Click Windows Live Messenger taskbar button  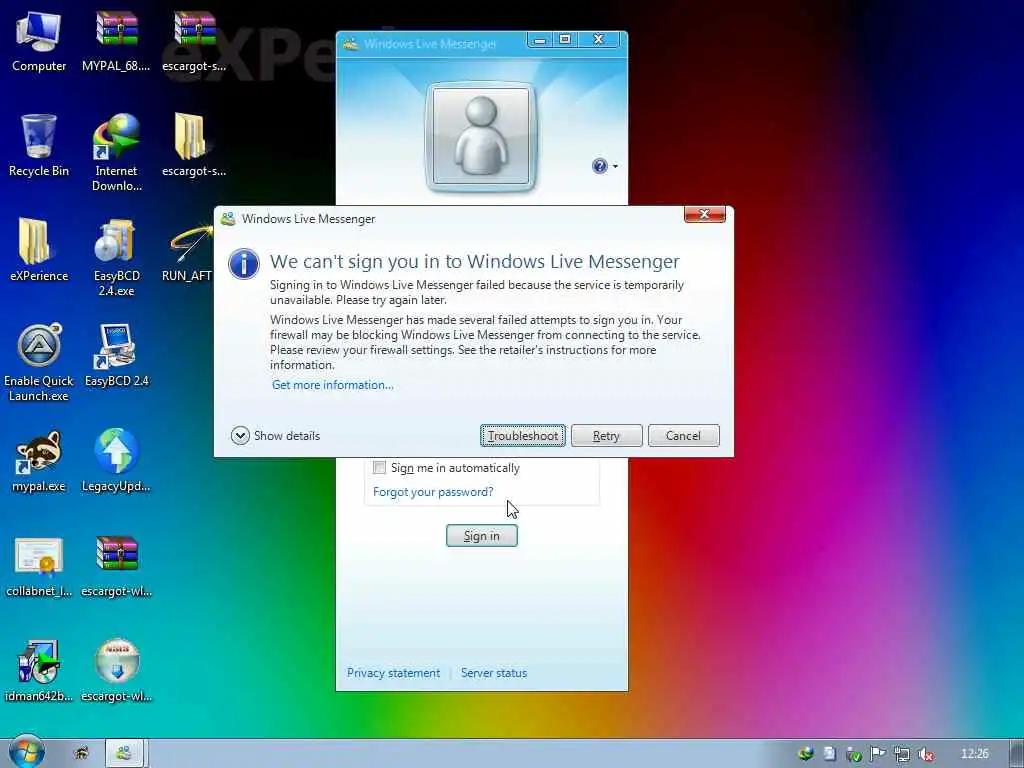[125, 753]
